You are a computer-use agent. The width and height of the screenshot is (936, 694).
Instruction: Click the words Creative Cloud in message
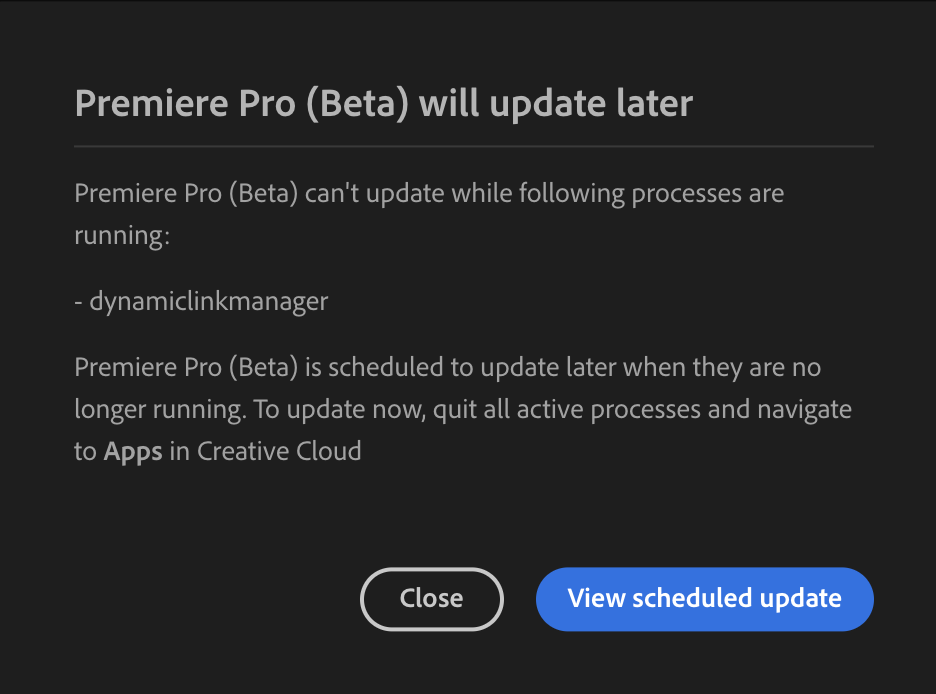coord(279,451)
